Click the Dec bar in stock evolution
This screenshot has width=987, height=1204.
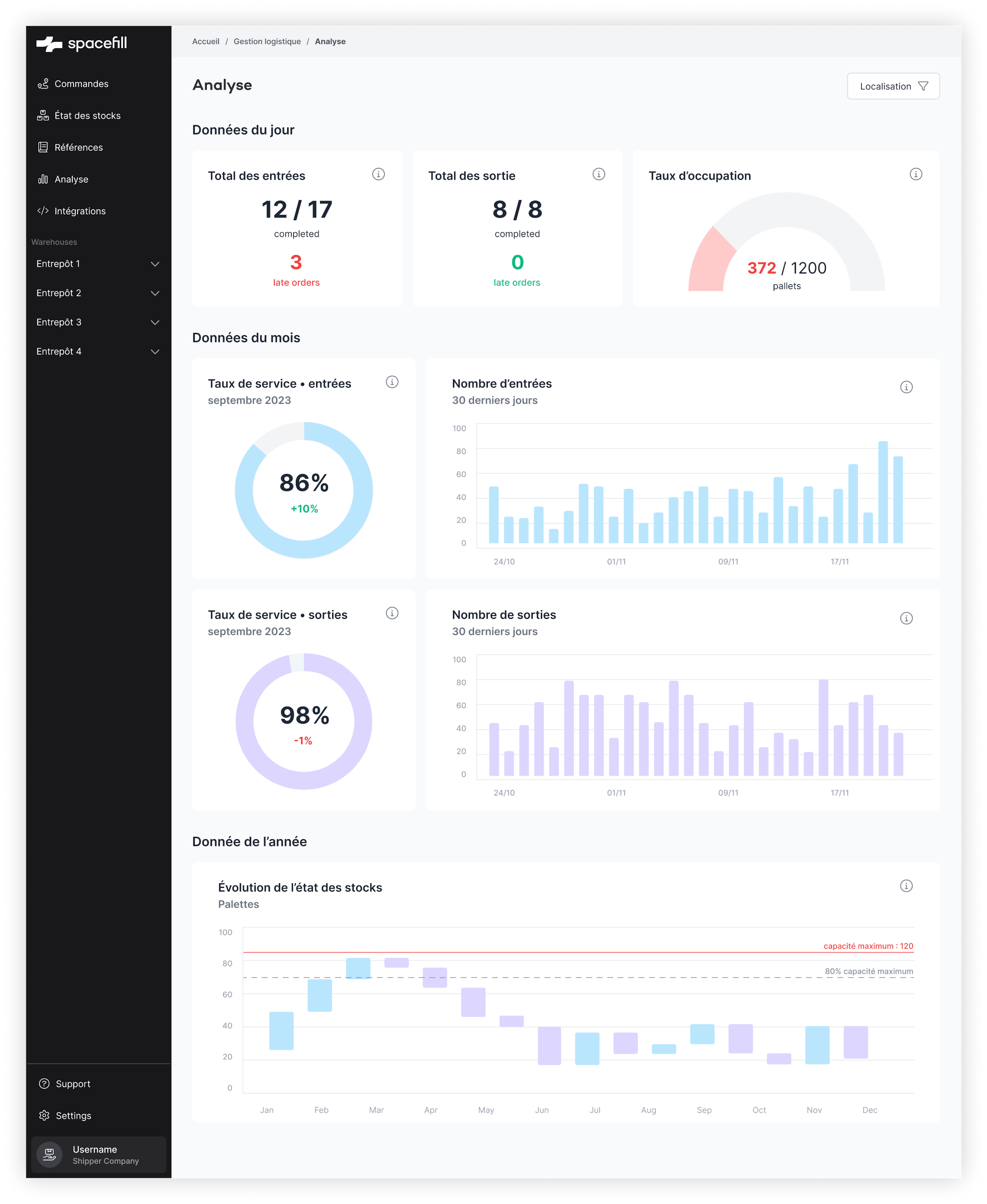point(856,1042)
